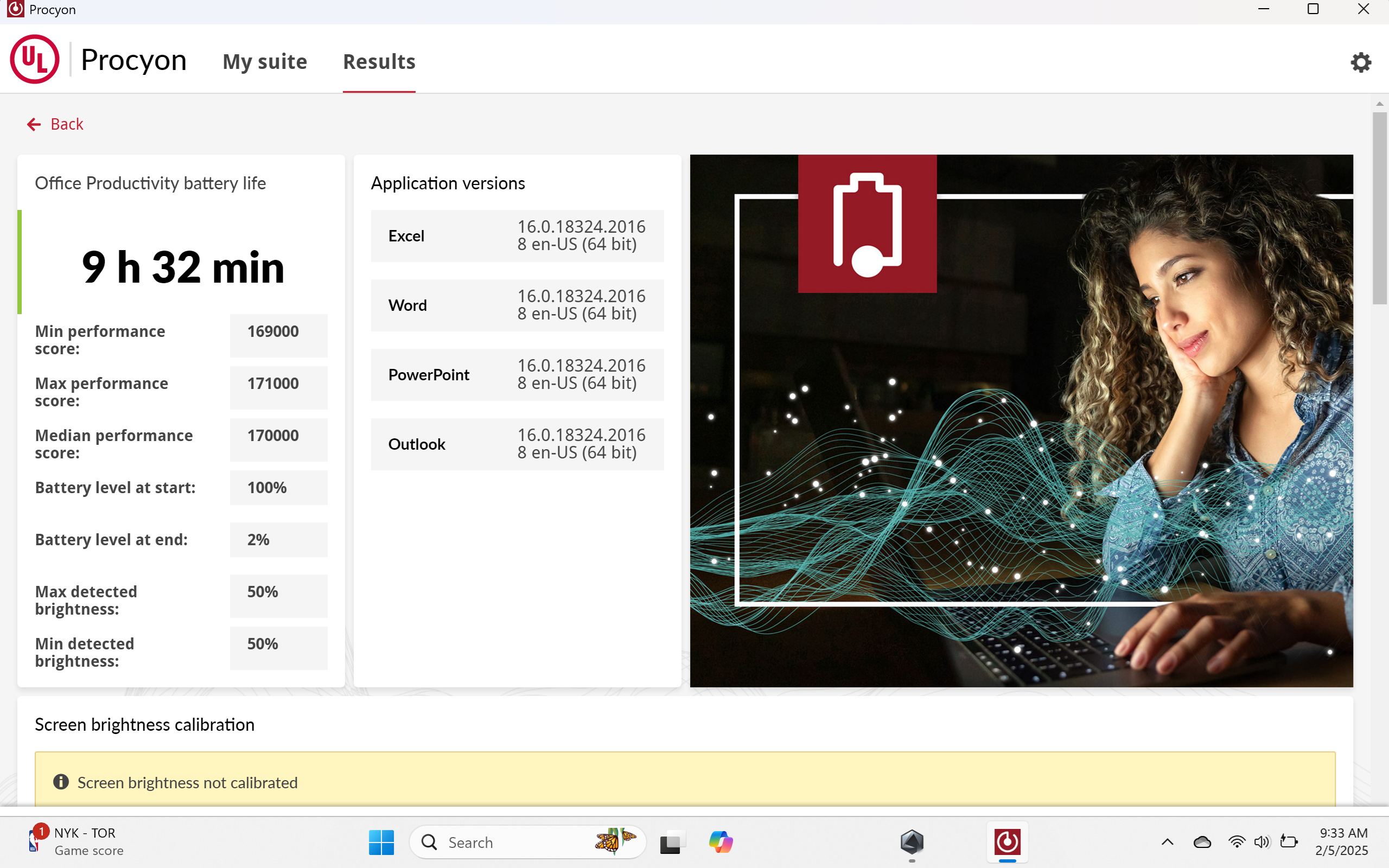1389x868 pixels.
Task: Open the clock and date panel
Action: pyautogui.click(x=1342, y=841)
